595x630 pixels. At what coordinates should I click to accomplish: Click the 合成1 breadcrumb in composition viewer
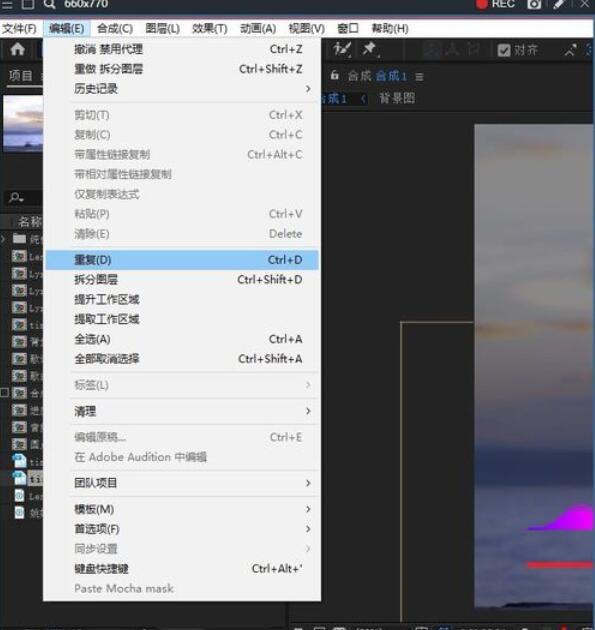click(x=333, y=98)
